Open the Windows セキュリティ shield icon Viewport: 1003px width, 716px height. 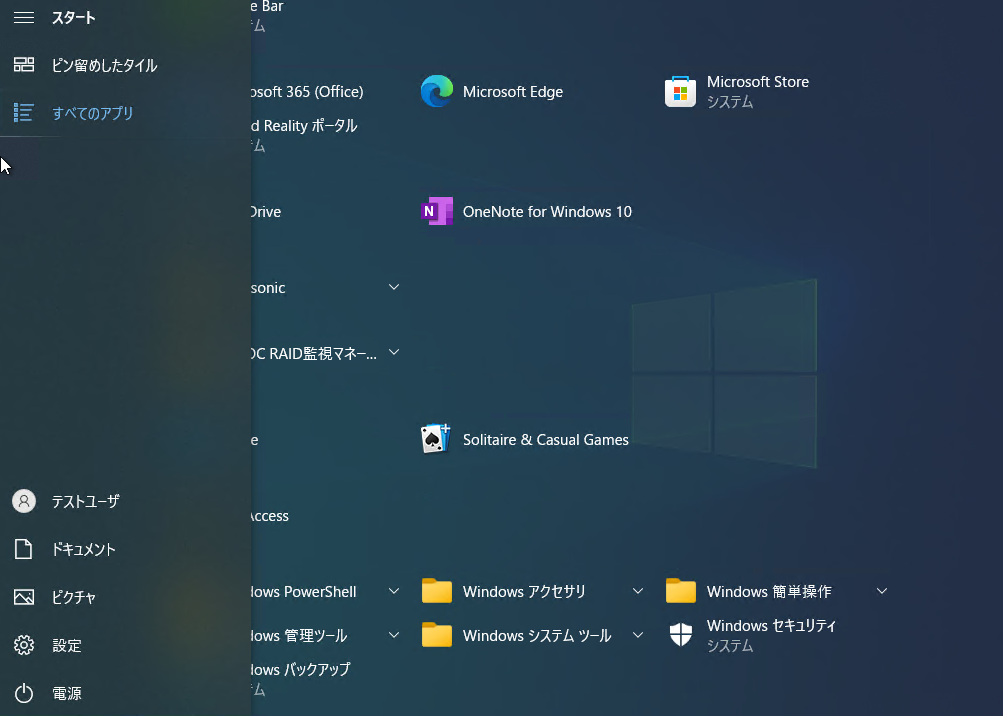(681, 635)
